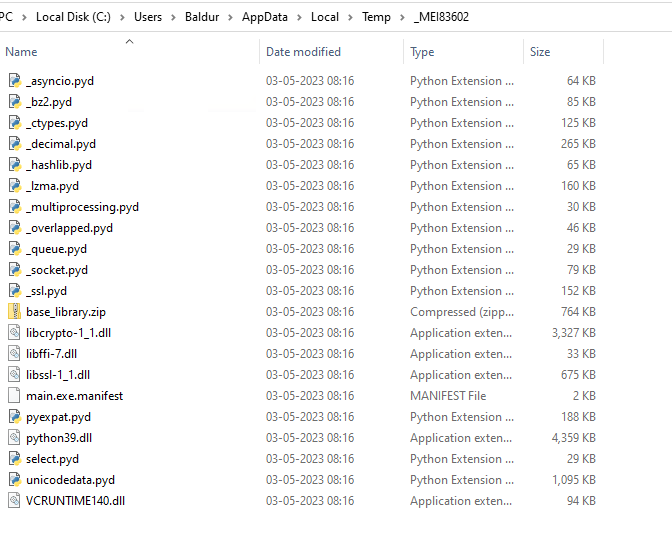Screen dimensions: 672x536
Task: Click the _ssl.pyd file icon
Action: coord(14,291)
